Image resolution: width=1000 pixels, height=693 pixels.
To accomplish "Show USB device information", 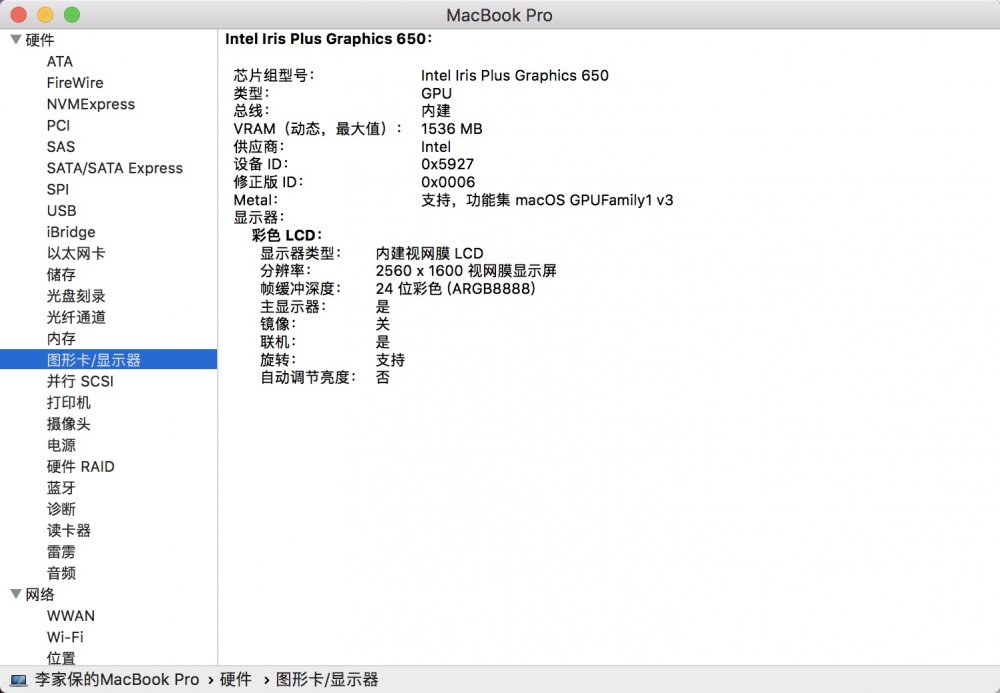I will click(x=61, y=210).
